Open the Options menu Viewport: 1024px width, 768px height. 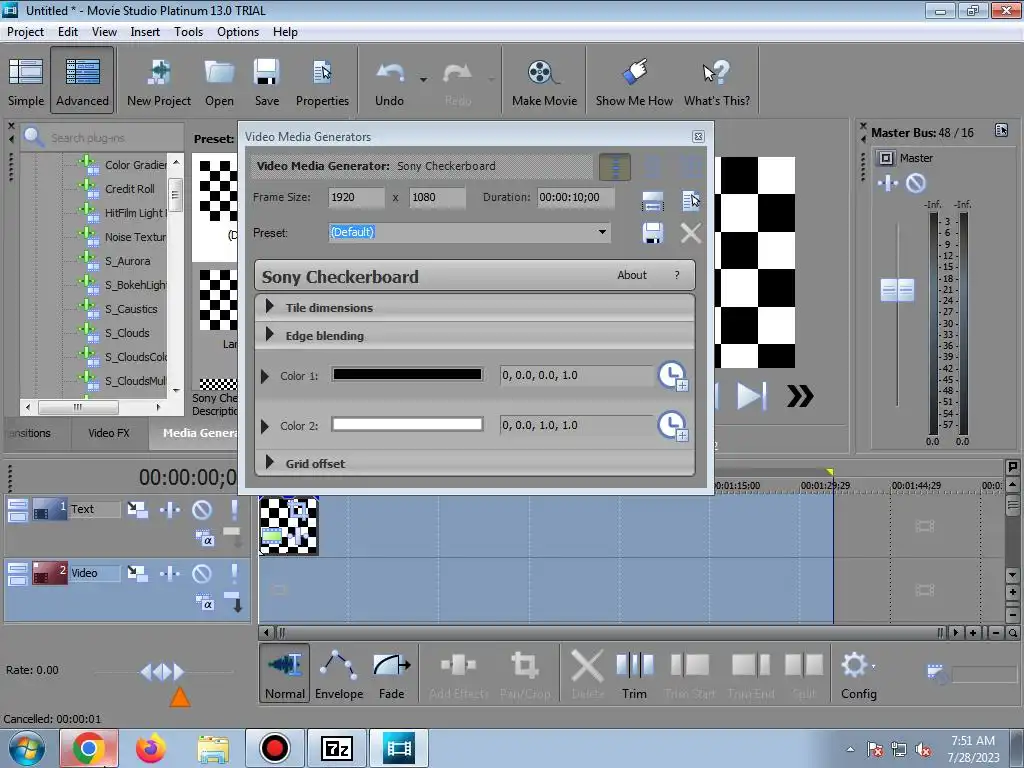pyautogui.click(x=238, y=32)
